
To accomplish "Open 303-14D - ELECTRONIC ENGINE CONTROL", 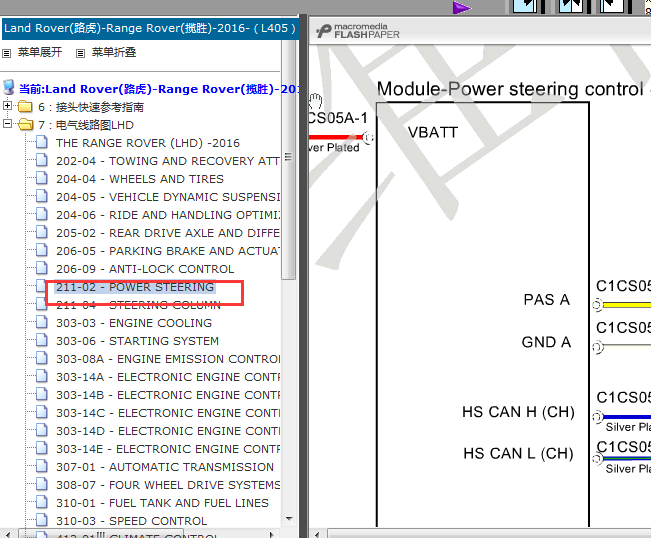I will pos(168,431).
